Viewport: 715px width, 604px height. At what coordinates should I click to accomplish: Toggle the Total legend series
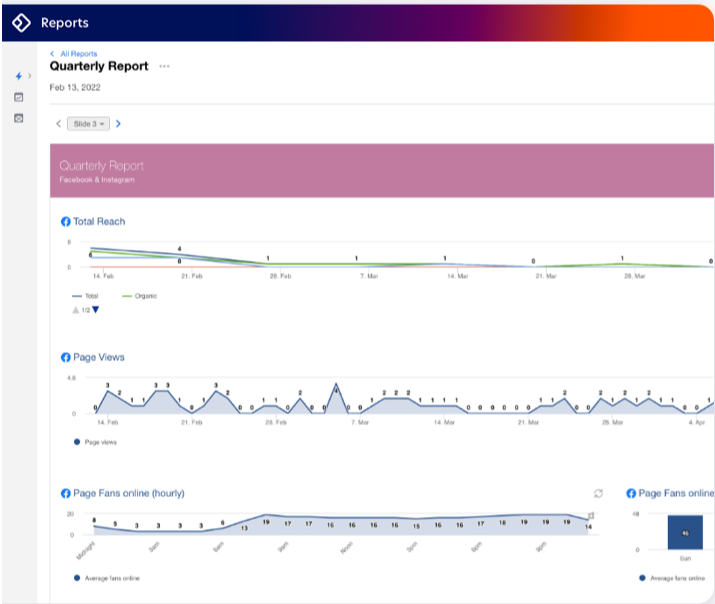point(85,296)
